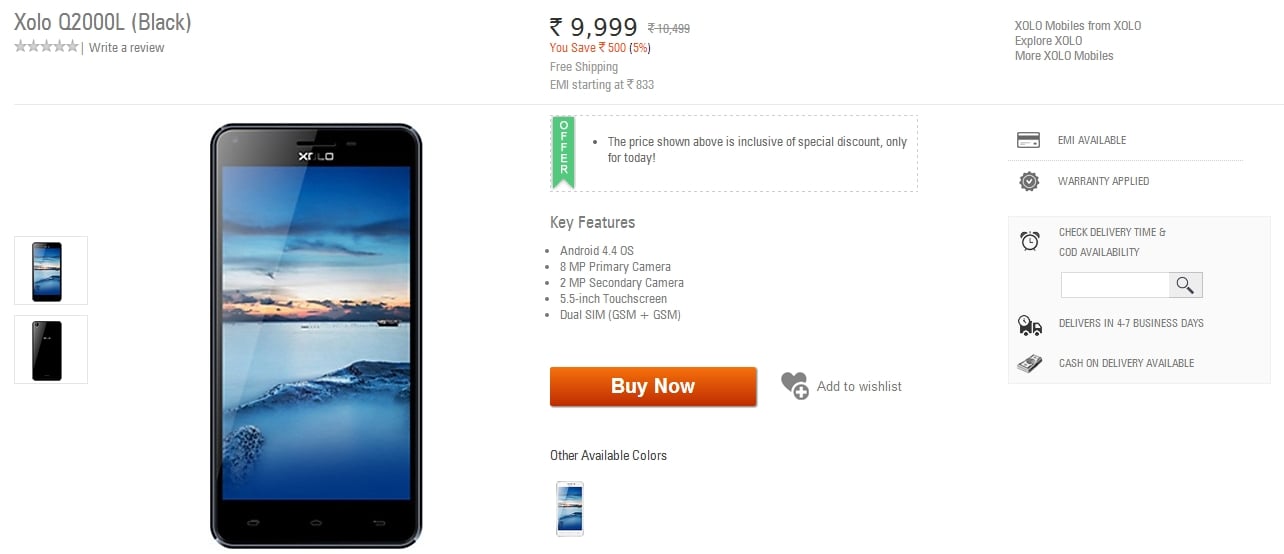The image size is (1284, 554).
Task: Select the front view phone thumbnail
Action: pyautogui.click(x=50, y=270)
